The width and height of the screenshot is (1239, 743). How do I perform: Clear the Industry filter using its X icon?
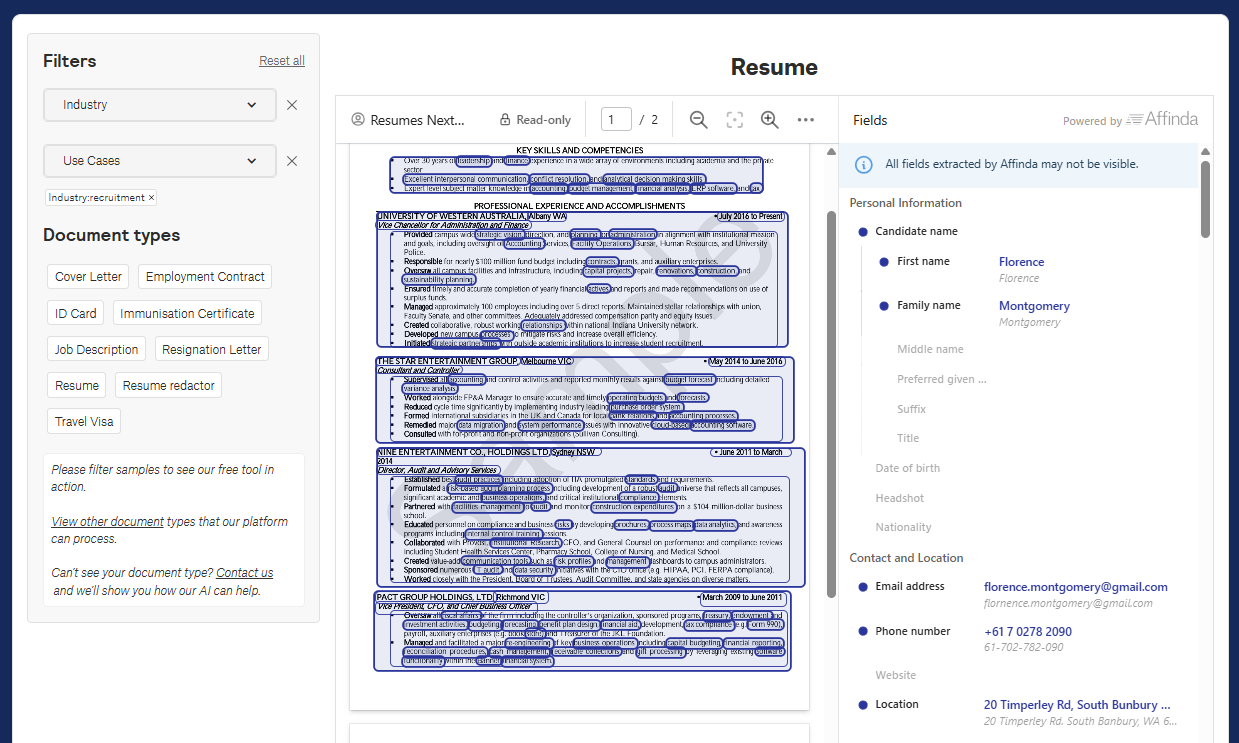point(291,104)
